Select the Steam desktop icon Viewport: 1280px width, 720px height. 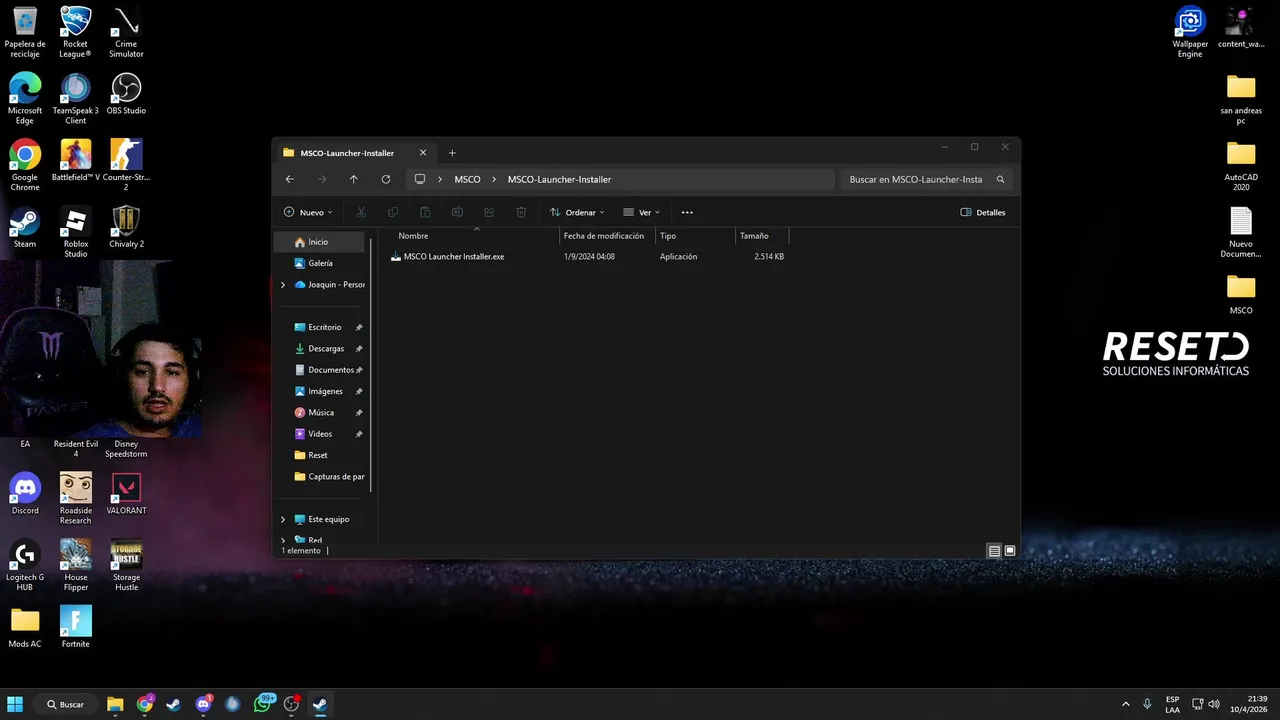25,227
